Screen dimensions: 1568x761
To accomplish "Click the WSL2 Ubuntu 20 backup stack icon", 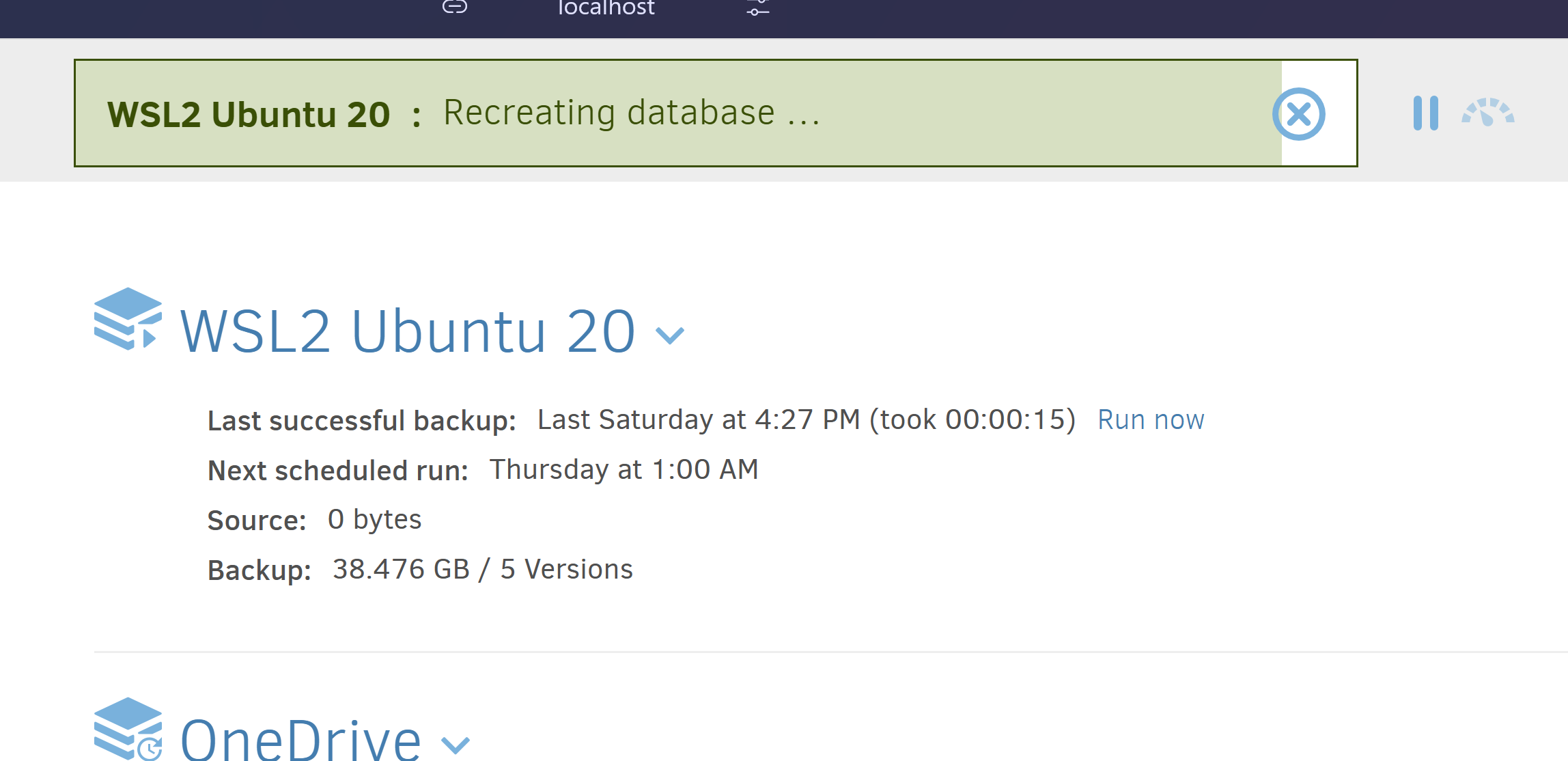I will pos(128,319).
